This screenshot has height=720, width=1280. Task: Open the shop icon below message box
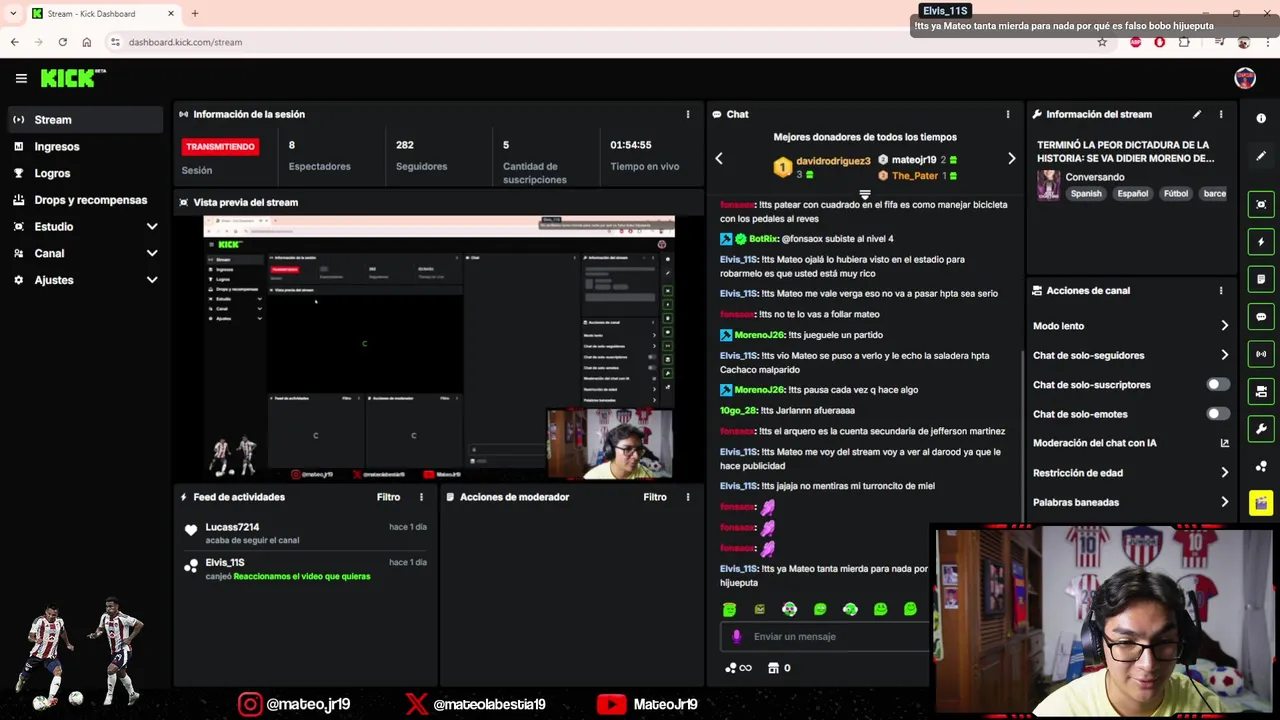(773, 668)
